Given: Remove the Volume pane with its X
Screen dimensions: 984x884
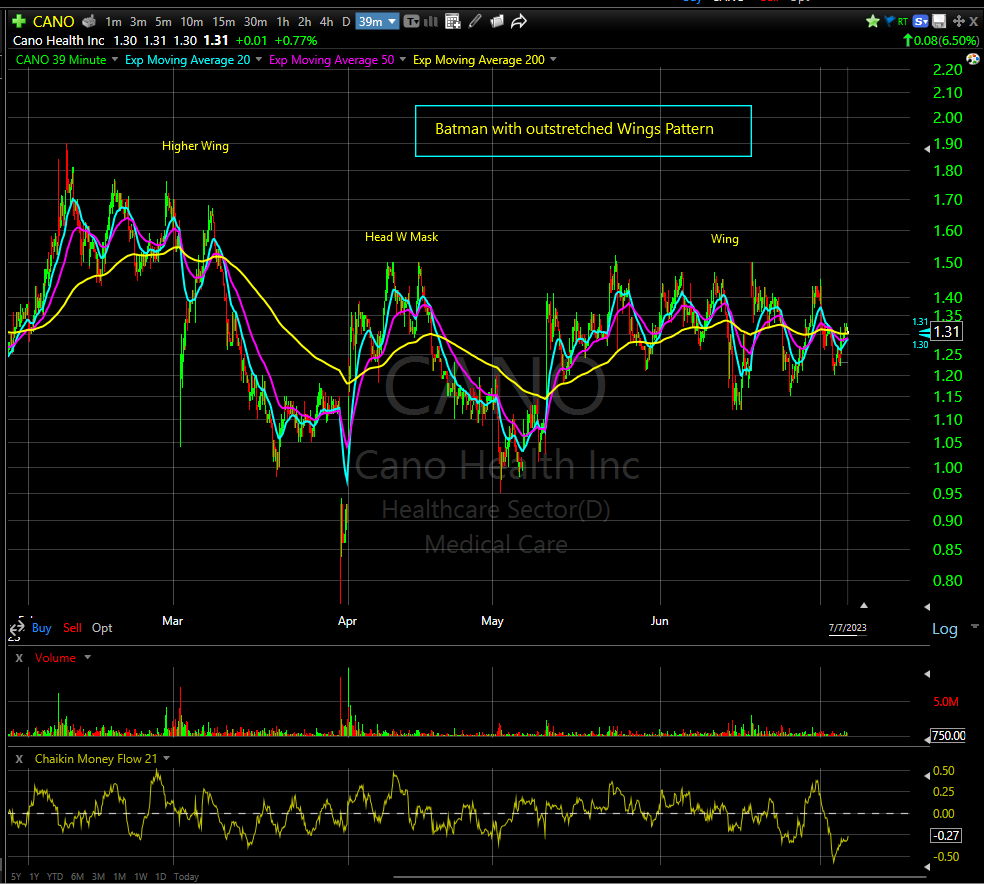Looking at the screenshot, I should (x=19, y=658).
